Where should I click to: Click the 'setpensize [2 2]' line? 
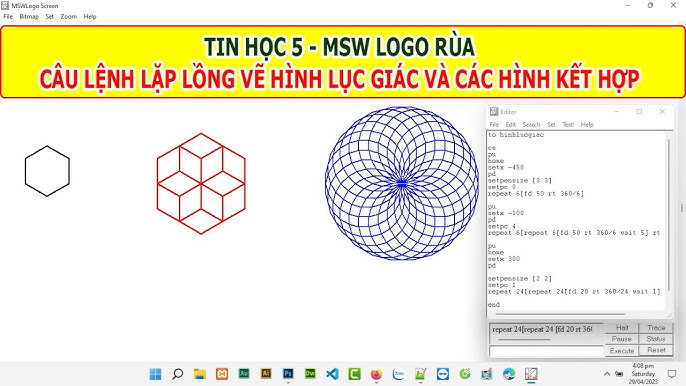tap(520, 279)
